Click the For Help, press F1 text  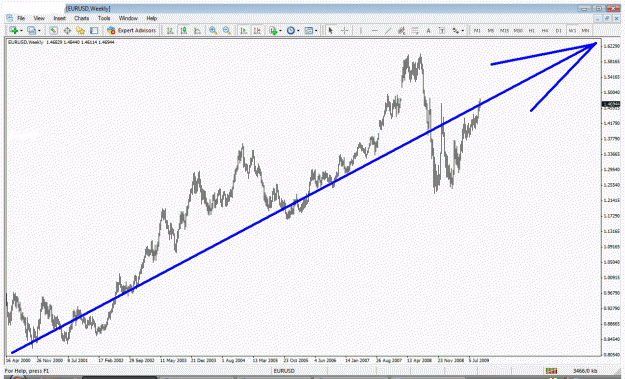26,371
